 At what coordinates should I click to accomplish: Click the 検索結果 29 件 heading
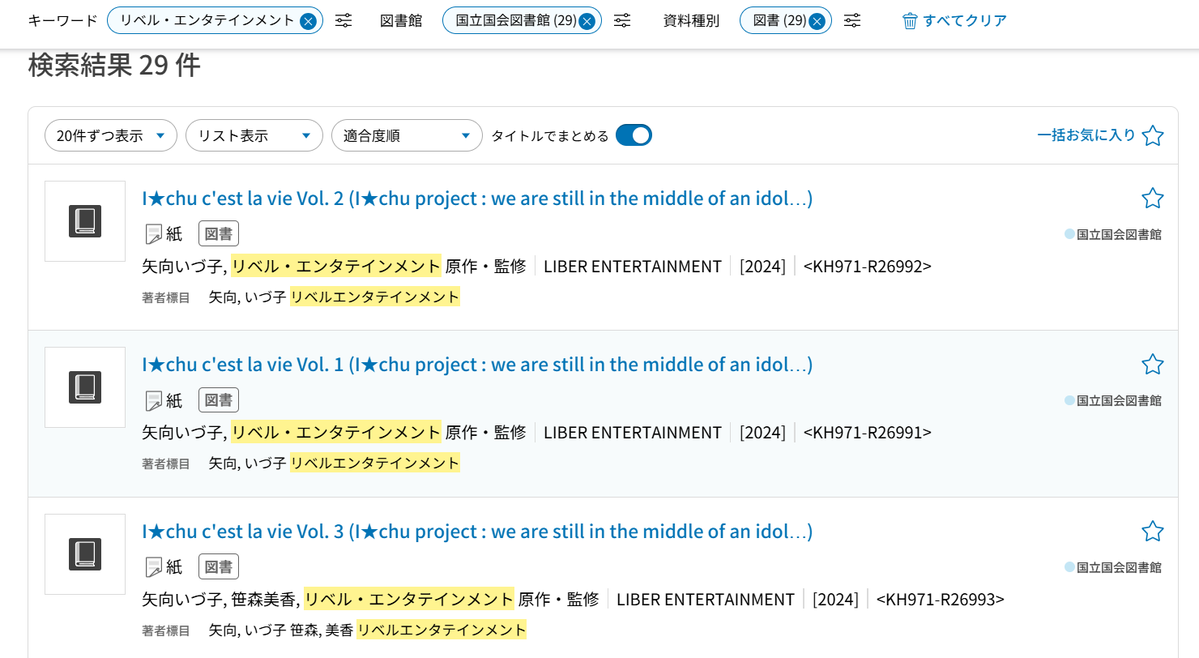click(x=114, y=66)
